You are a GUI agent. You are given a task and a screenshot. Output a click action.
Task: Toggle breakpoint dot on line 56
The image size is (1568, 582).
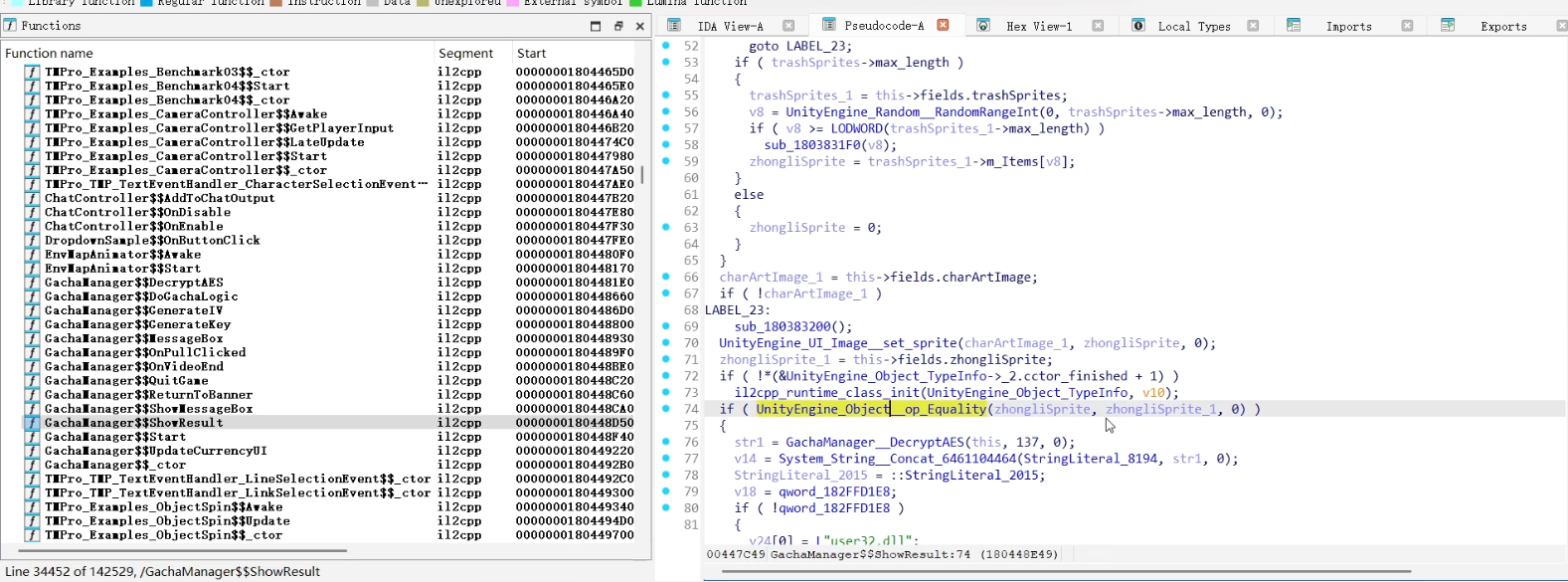point(666,112)
